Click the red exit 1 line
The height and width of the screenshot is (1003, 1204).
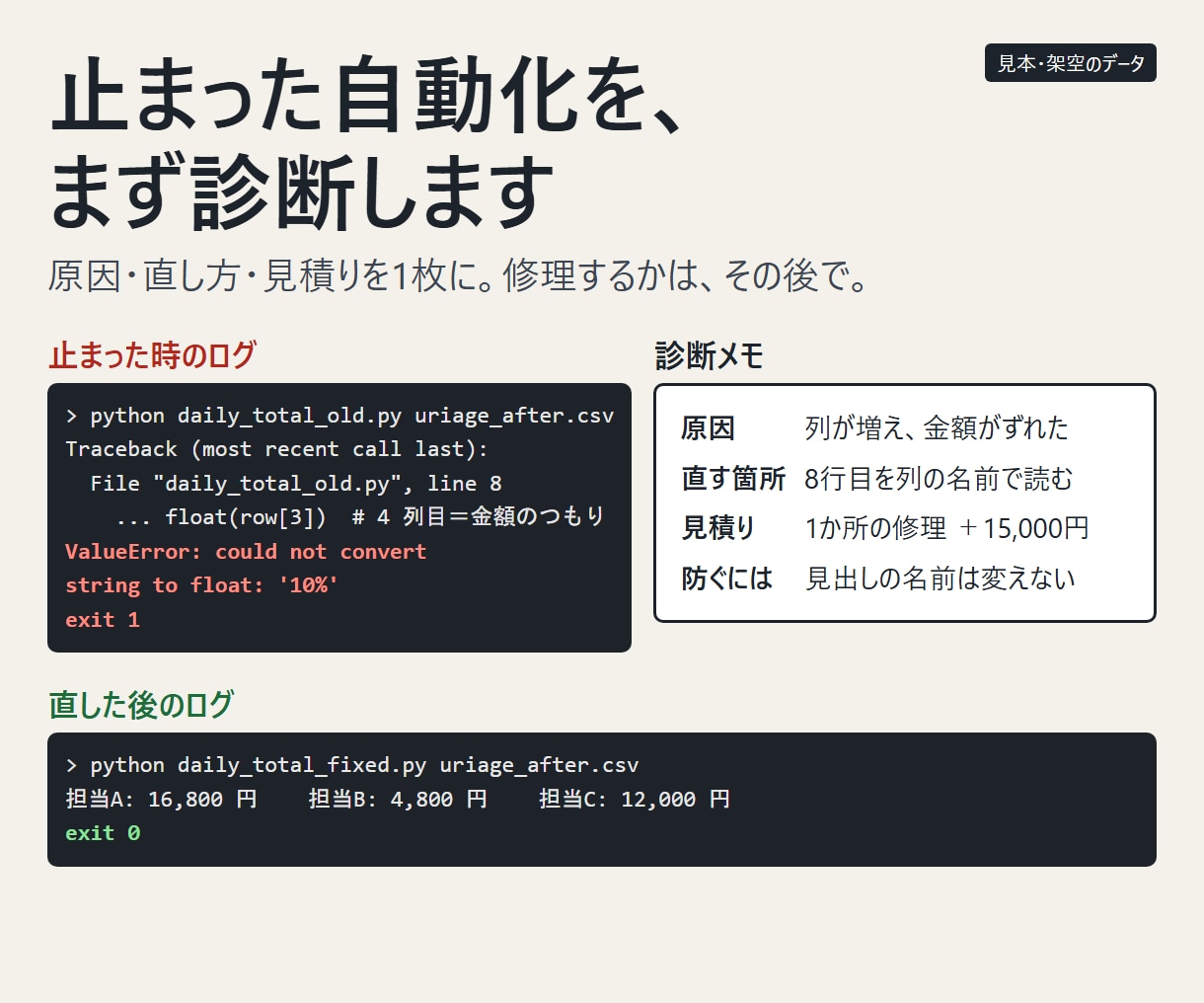point(103,620)
